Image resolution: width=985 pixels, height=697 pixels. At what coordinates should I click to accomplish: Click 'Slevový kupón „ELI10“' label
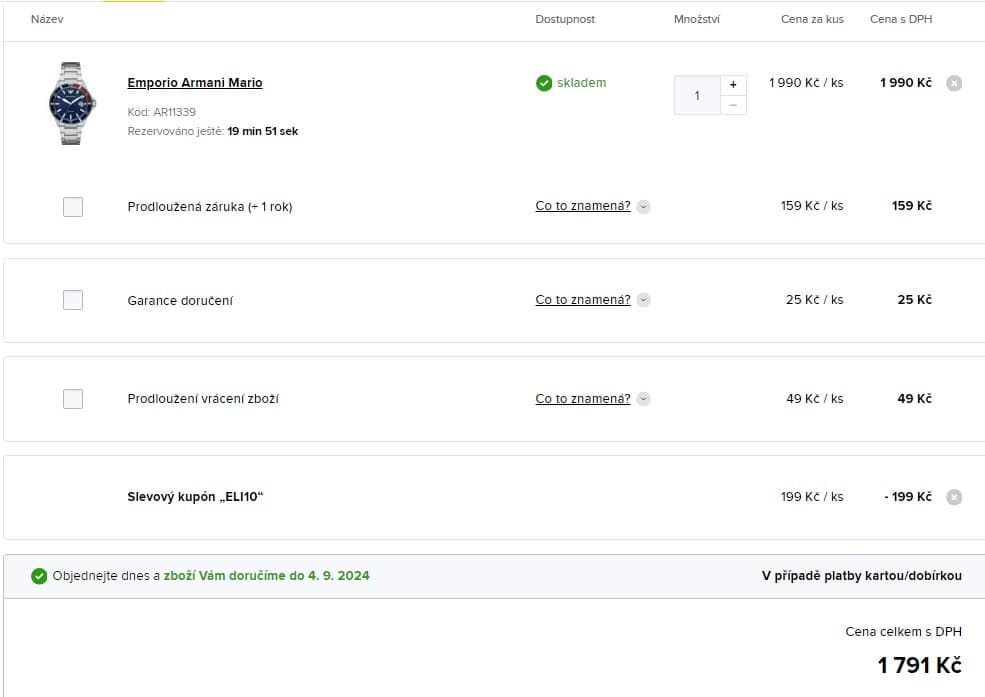pos(195,497)
